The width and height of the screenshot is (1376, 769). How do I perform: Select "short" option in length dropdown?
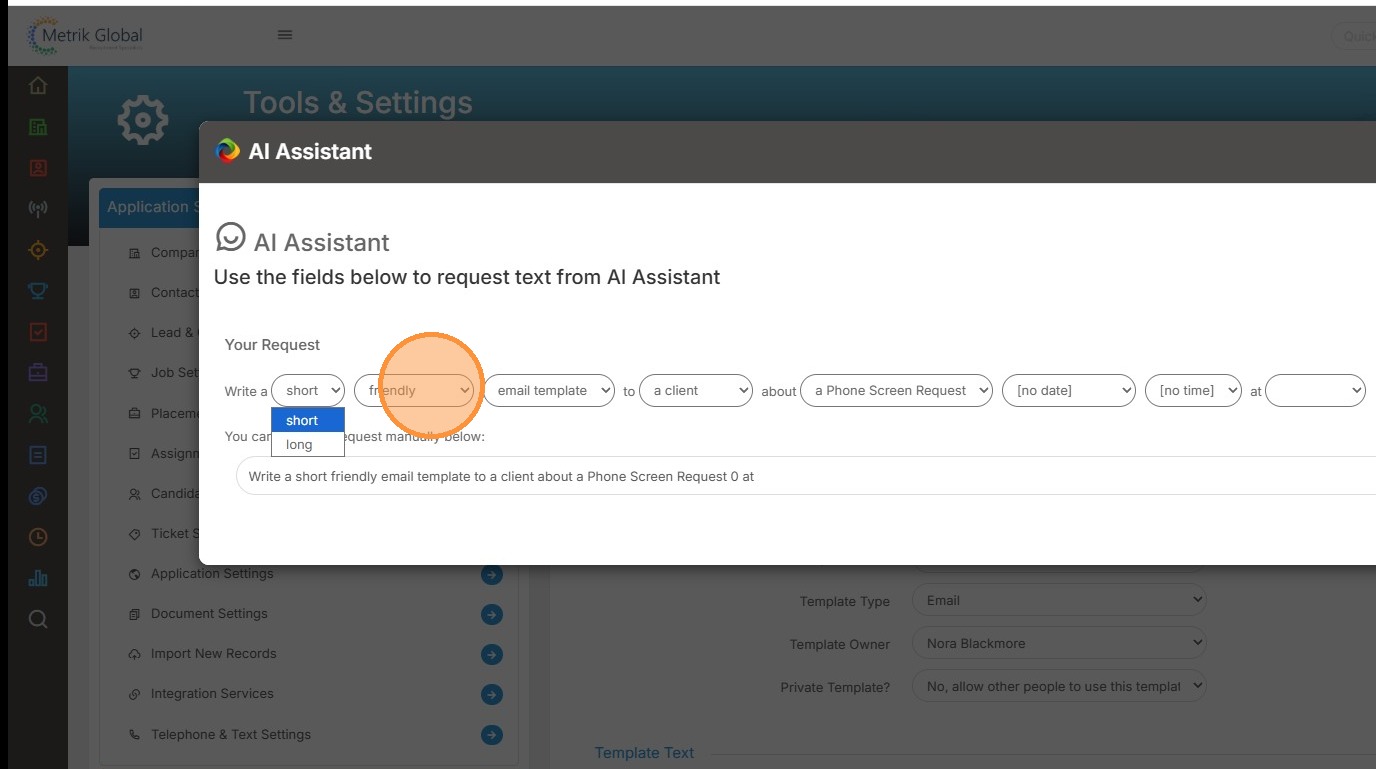coord(303,421)
